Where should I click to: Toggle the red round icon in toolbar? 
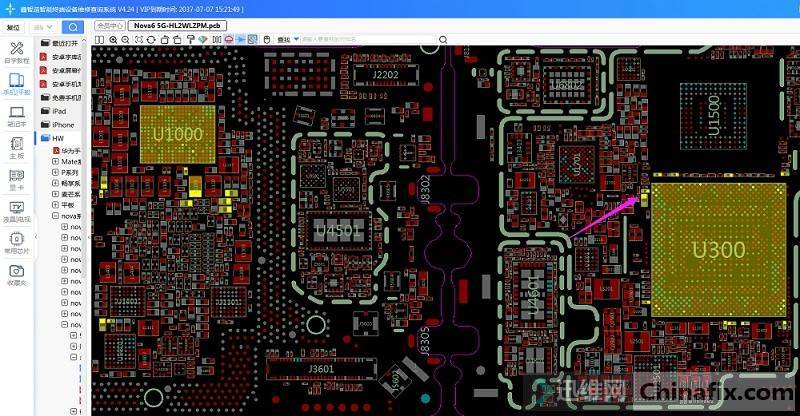[x=229, y=39]
